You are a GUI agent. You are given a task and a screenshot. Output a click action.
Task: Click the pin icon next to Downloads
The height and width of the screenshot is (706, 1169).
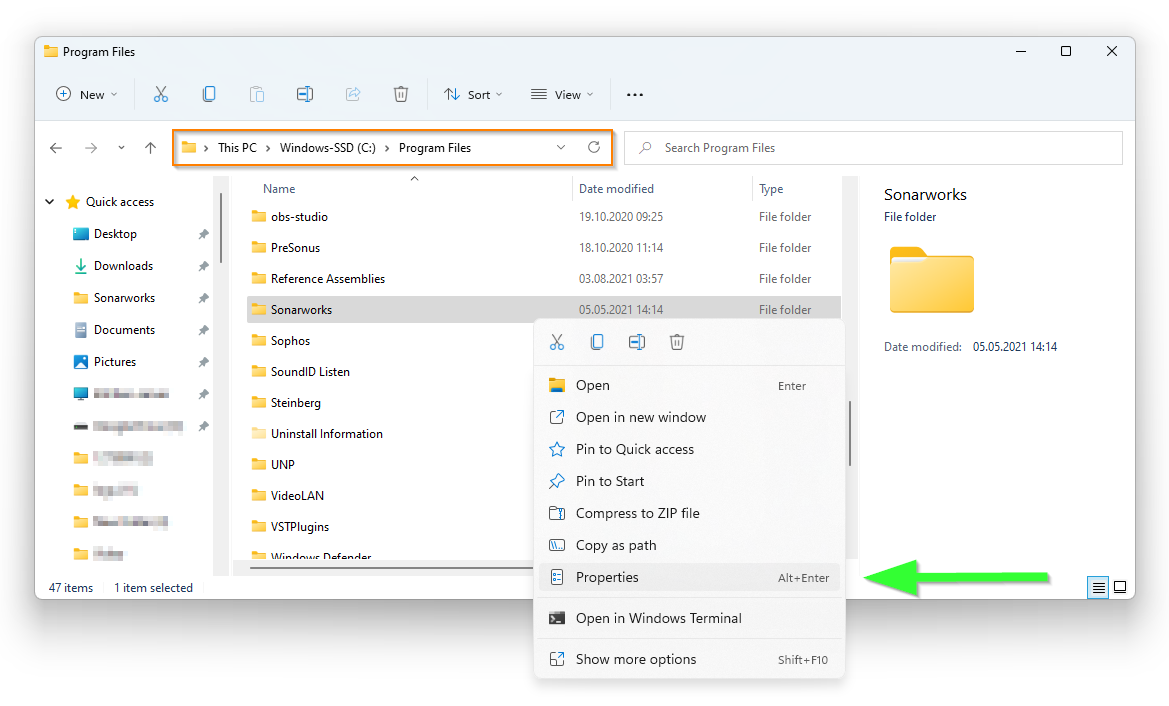point(204,266)
